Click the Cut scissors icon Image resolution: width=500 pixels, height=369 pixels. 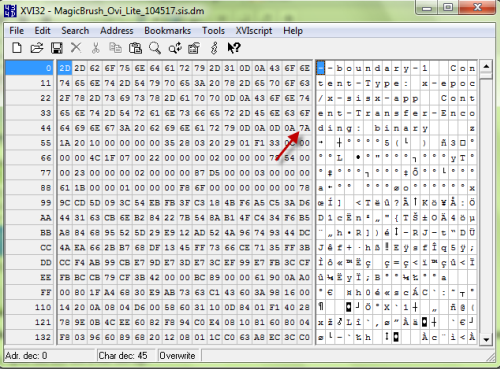96,48
